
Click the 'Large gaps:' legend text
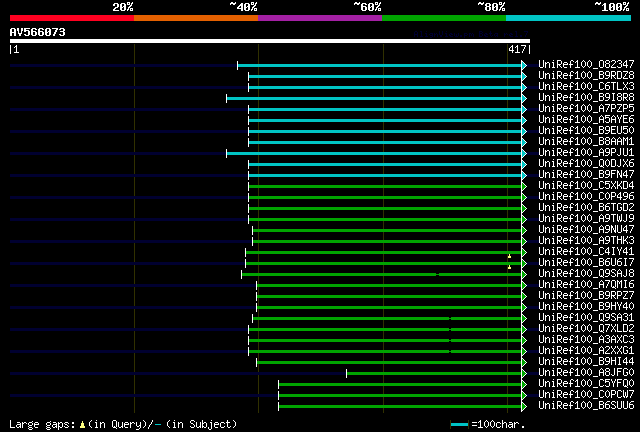[42, 425]
